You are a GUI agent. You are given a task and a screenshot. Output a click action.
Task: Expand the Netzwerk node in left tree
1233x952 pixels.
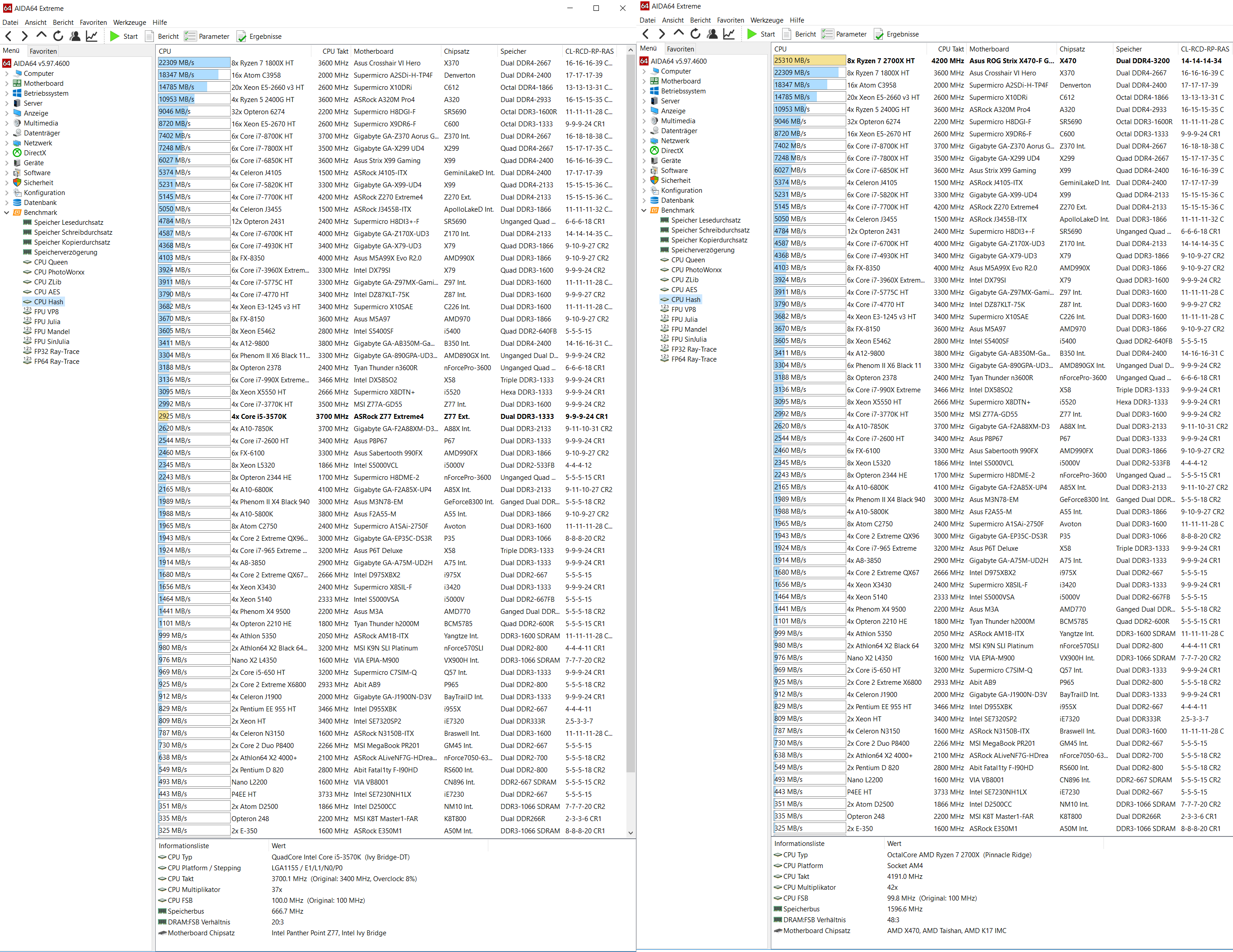(x=7, y=143)
